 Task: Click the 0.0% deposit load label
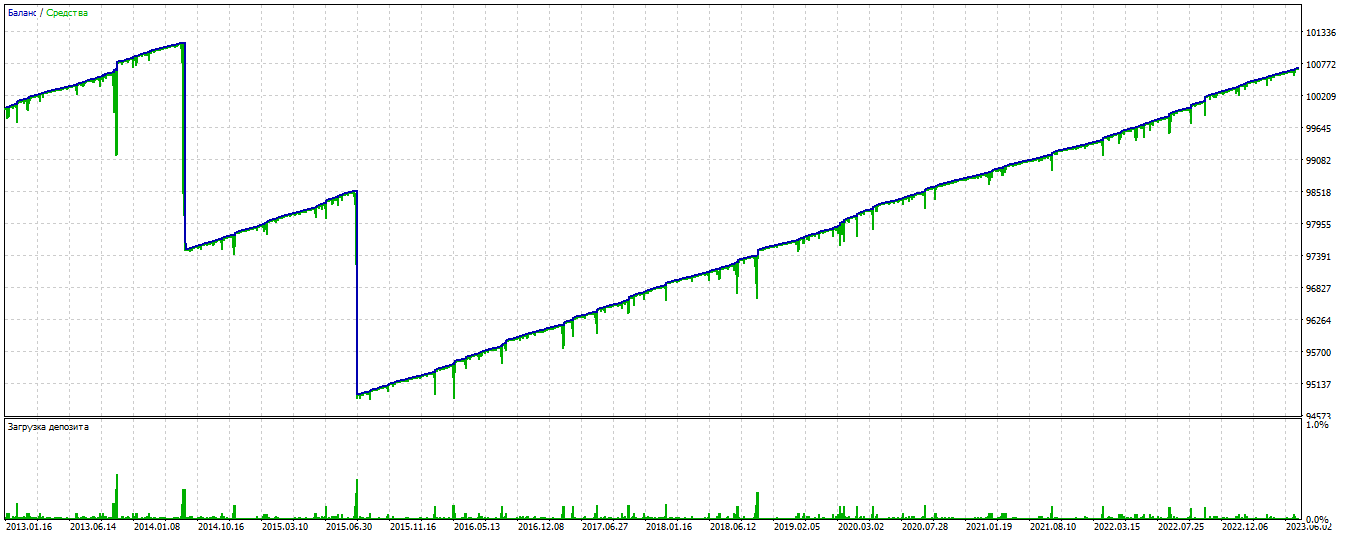pyautogui.click(x=1318, y=520)
